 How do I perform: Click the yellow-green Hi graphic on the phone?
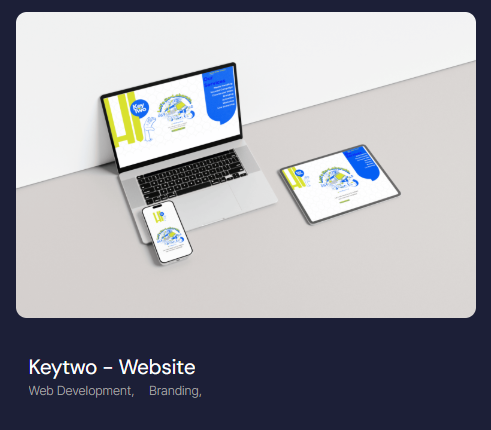pyautogui.click(x=159, y=217)
